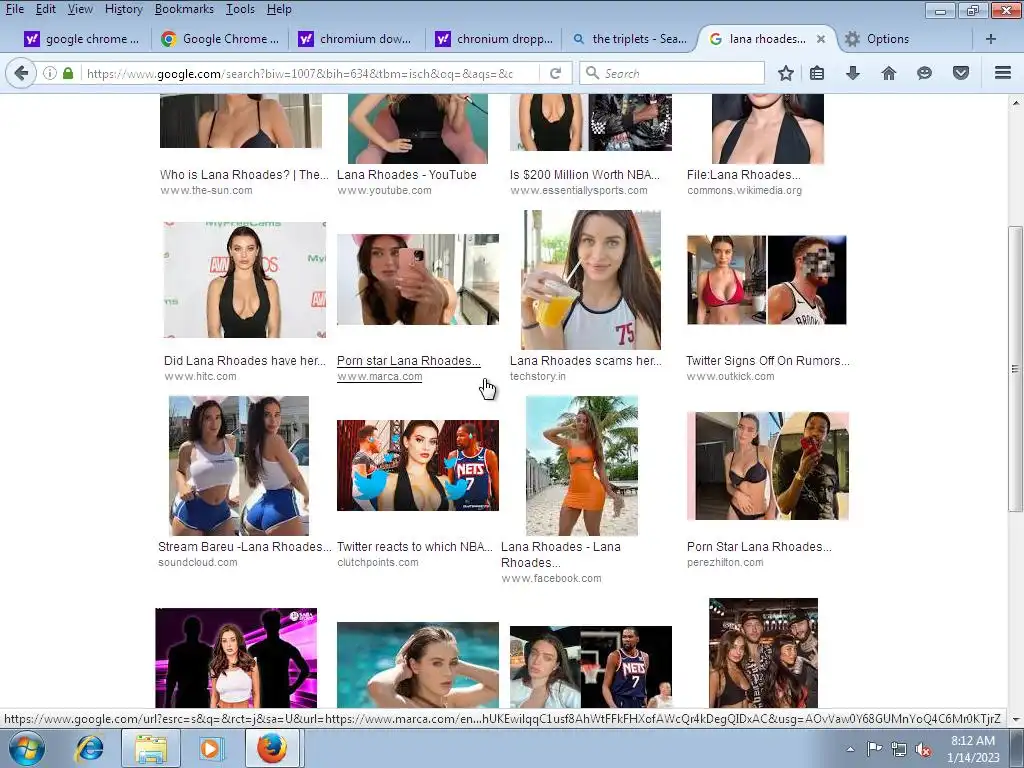The height and width of the screenshot is (768, 1024).
Task: Open network tray icon
Action: coord(899,749)
